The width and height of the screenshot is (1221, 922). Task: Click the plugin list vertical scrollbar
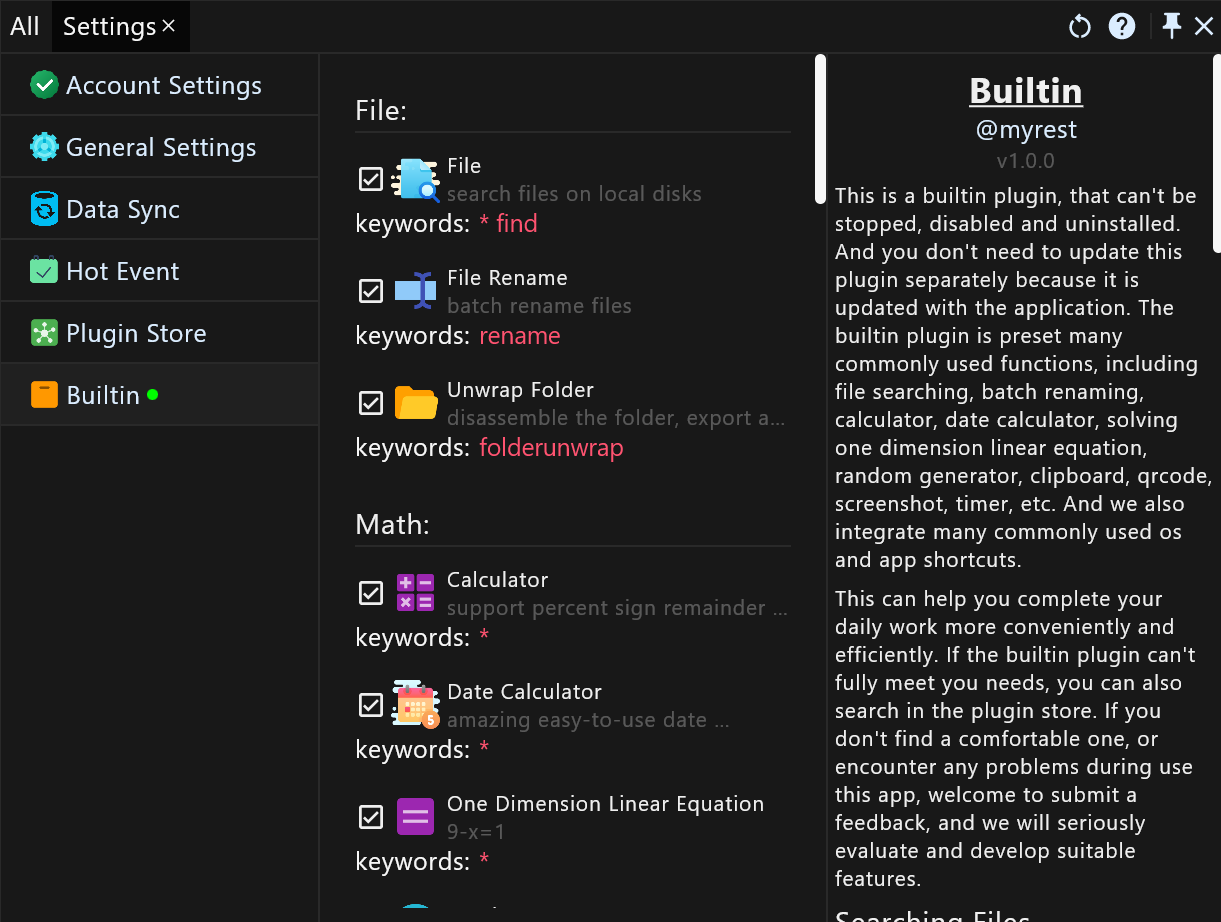(820, 128)
